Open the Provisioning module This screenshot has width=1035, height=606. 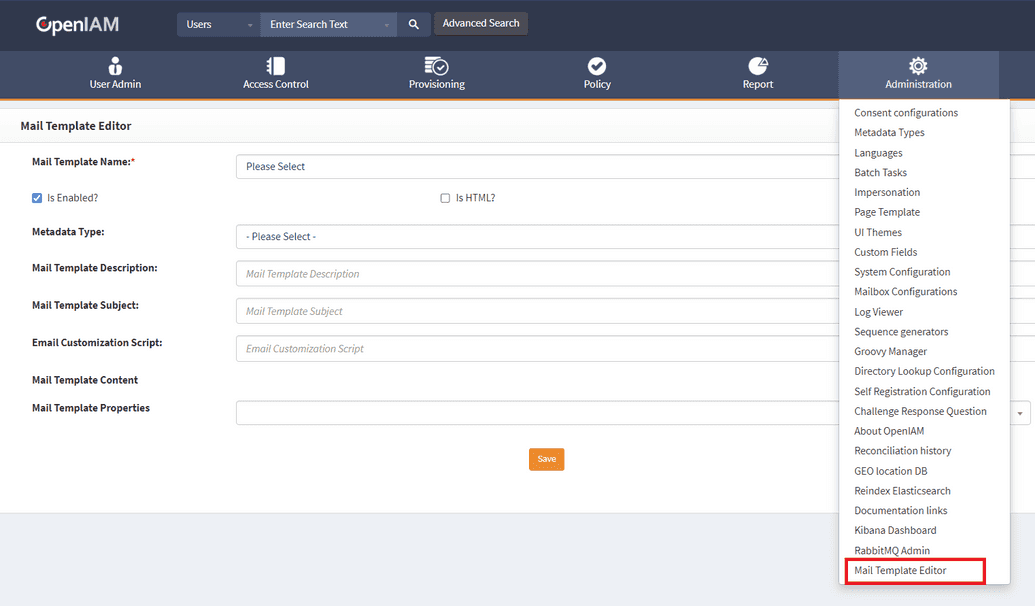click(436, 74)
